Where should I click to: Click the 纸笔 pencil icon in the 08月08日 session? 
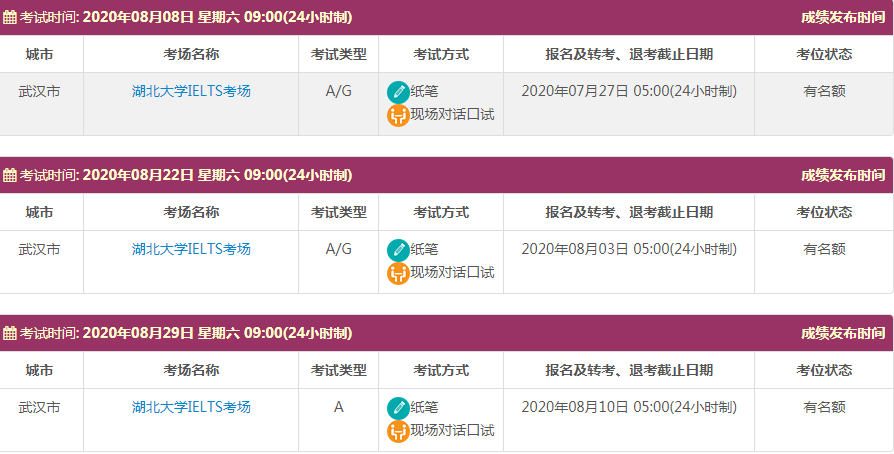(398, 92)
